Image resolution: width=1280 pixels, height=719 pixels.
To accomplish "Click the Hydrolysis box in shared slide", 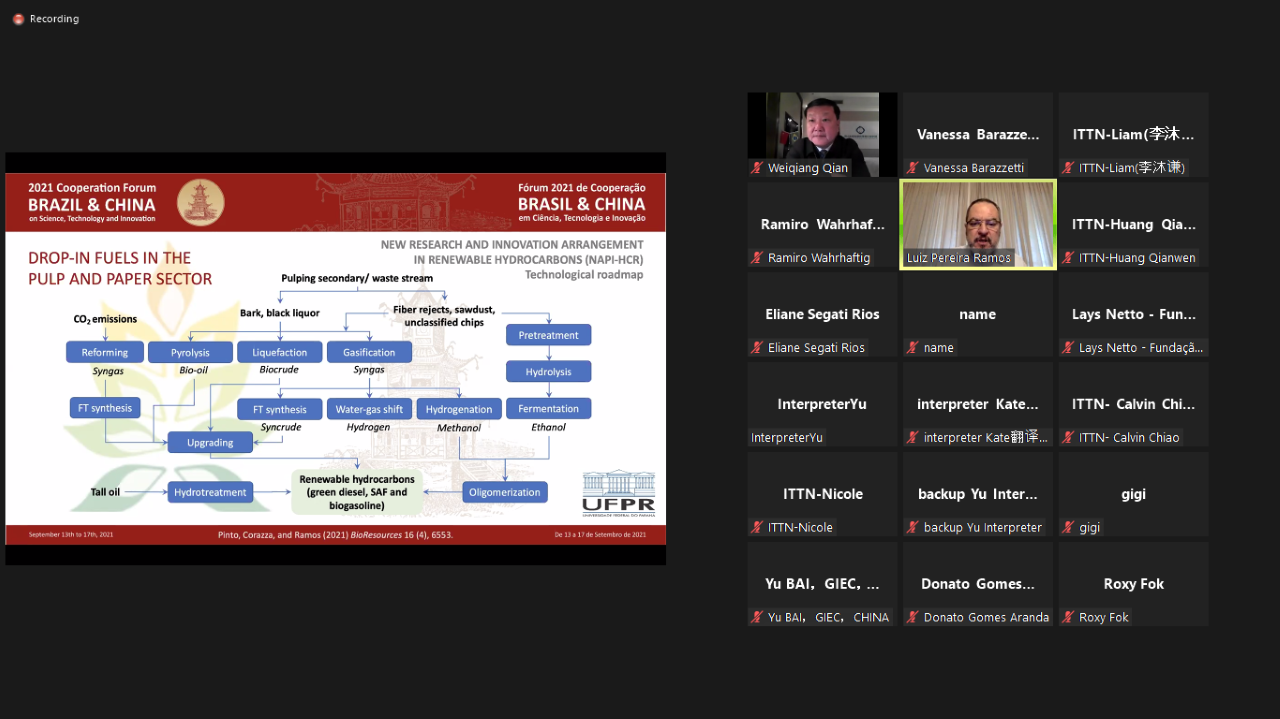I will click(x=548, y=371).
